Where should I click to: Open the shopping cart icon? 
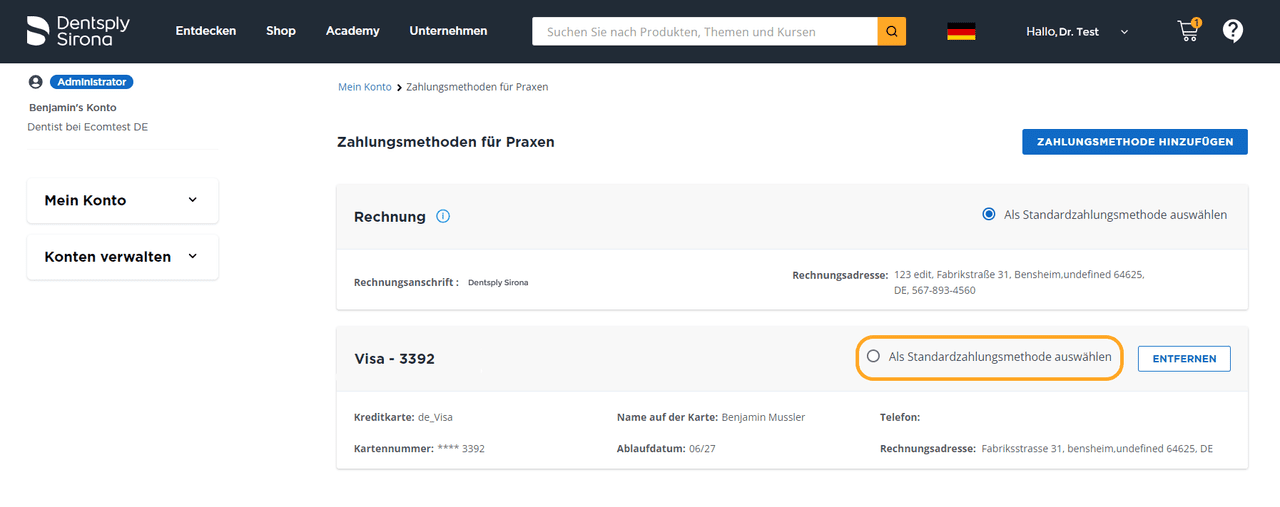[x=1188, y=31]
